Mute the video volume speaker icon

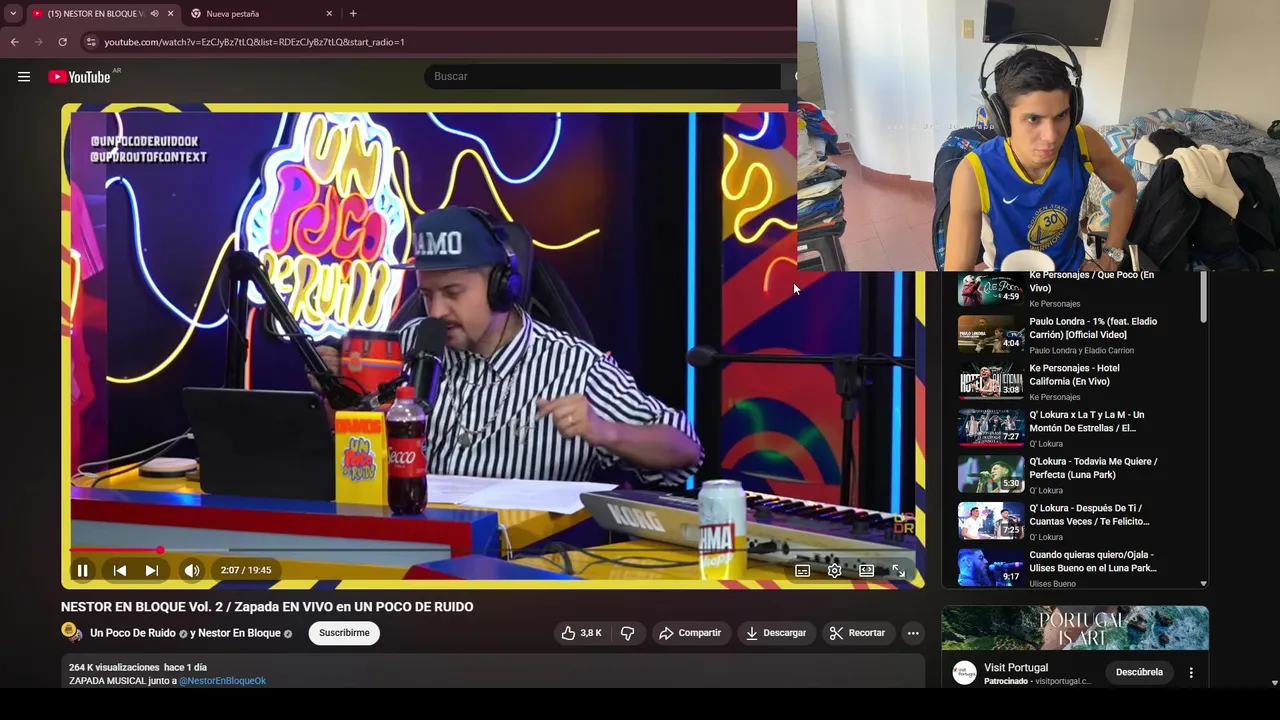pyautogui.click(x=192, y=570)
